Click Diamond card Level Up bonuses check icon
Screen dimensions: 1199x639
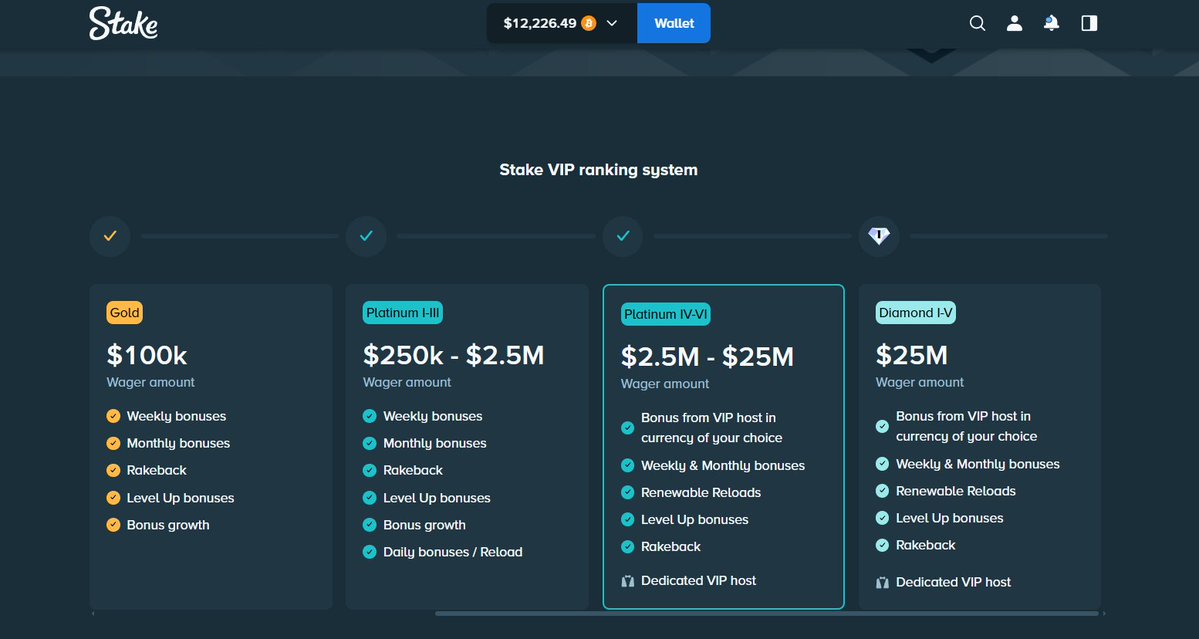882,518
